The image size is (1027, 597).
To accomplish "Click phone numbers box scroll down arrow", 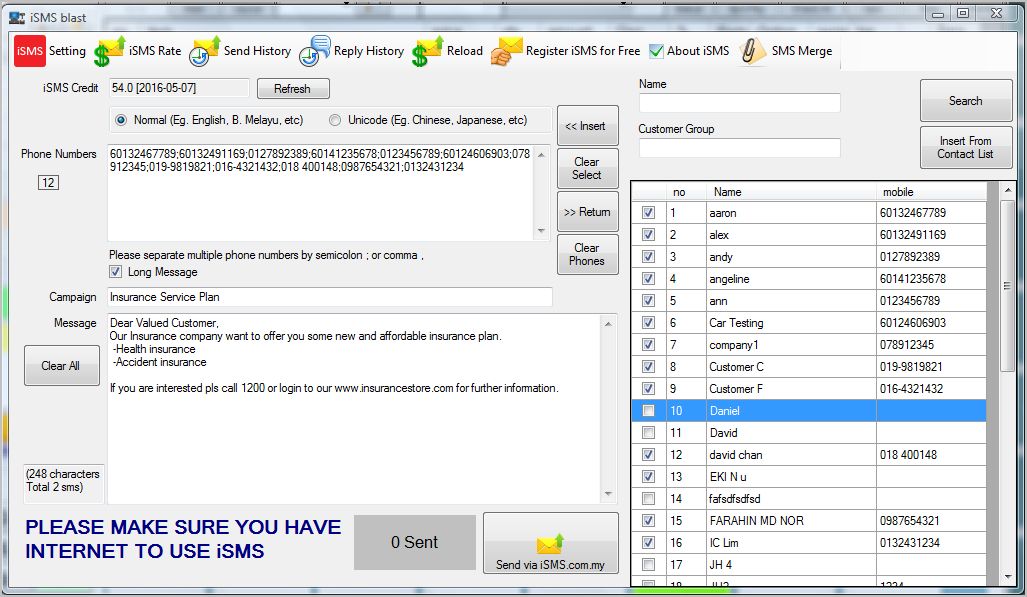I will tap(542, 231).
